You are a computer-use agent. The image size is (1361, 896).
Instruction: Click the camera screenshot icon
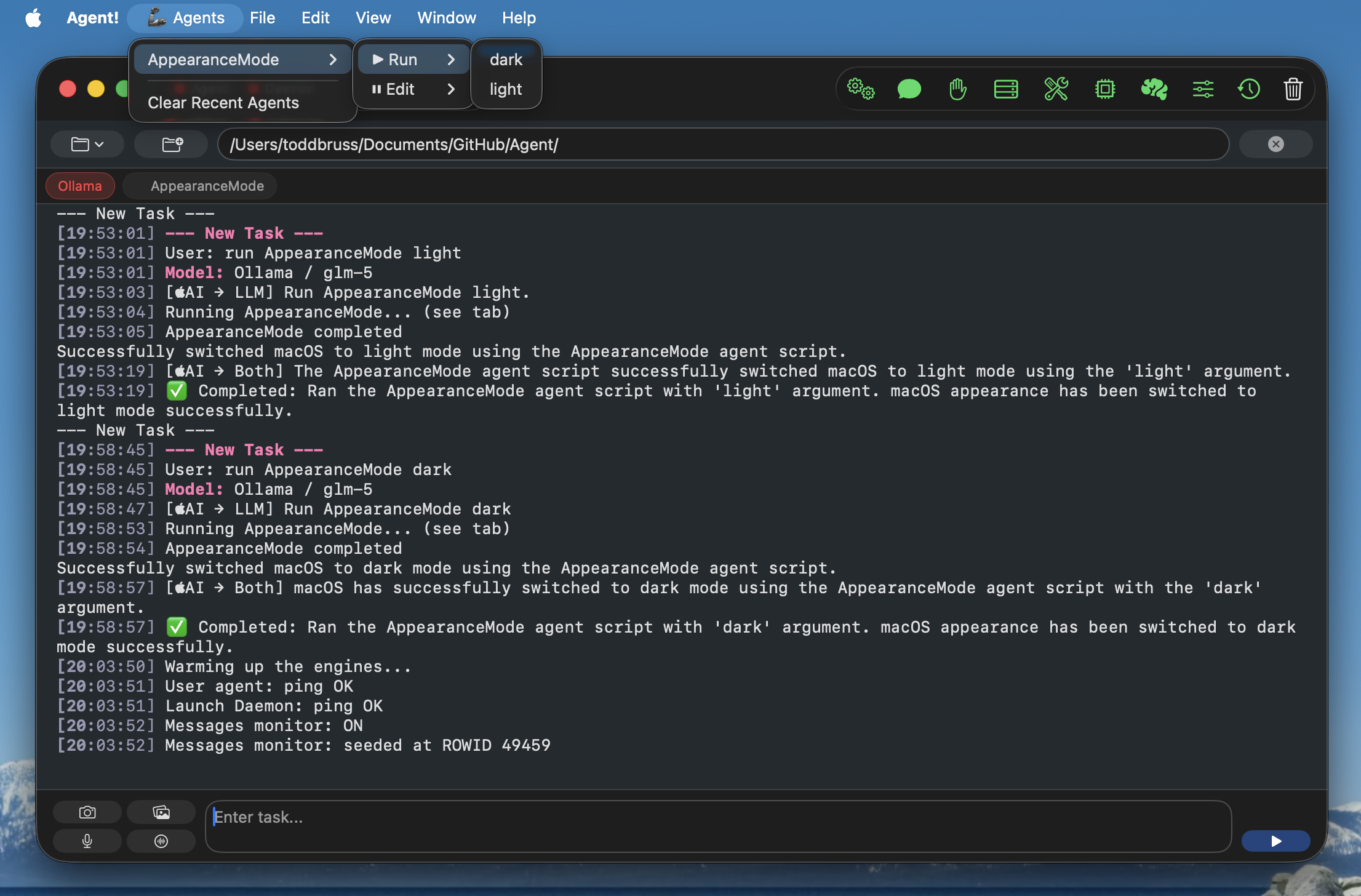(x=87, y=812)
